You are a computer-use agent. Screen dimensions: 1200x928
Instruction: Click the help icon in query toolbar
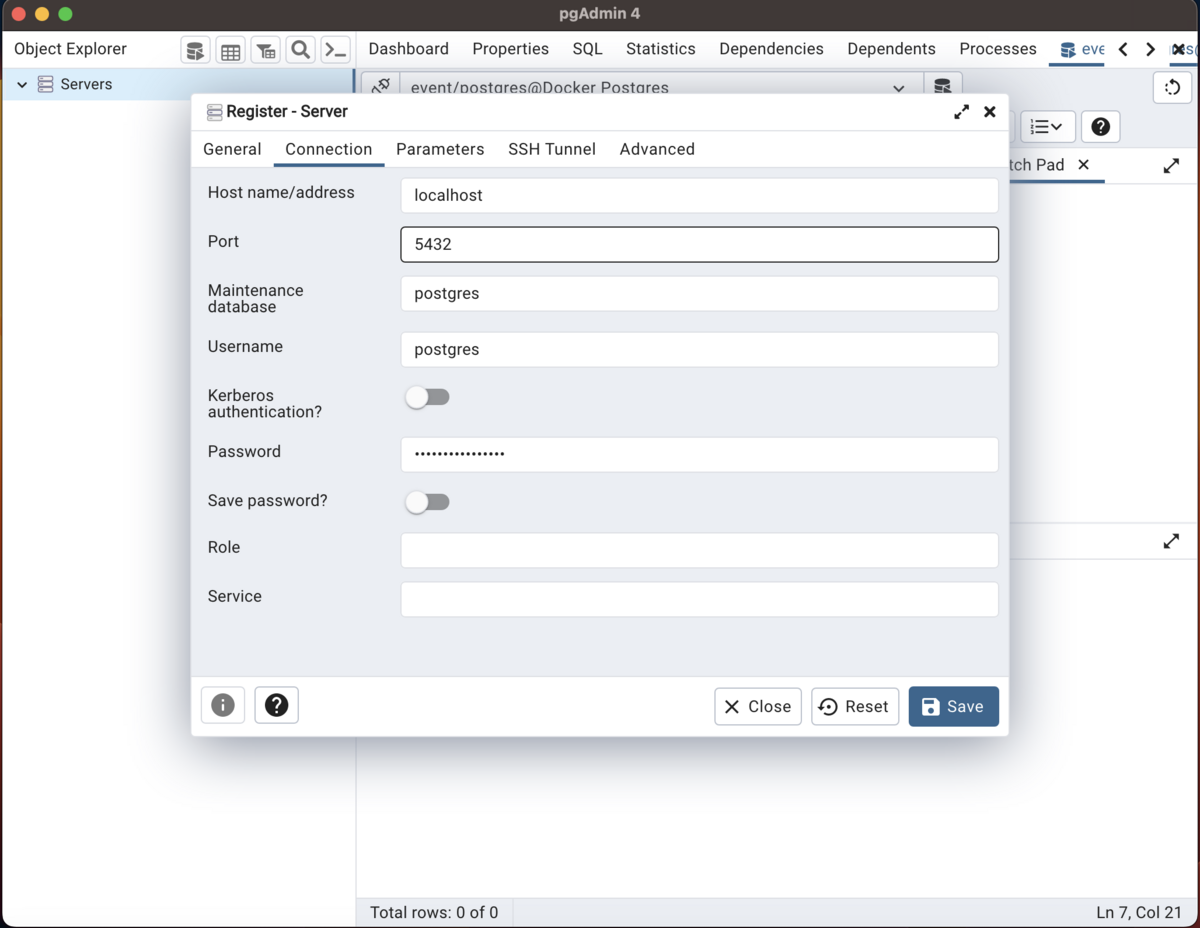(x=1100, y=127)
